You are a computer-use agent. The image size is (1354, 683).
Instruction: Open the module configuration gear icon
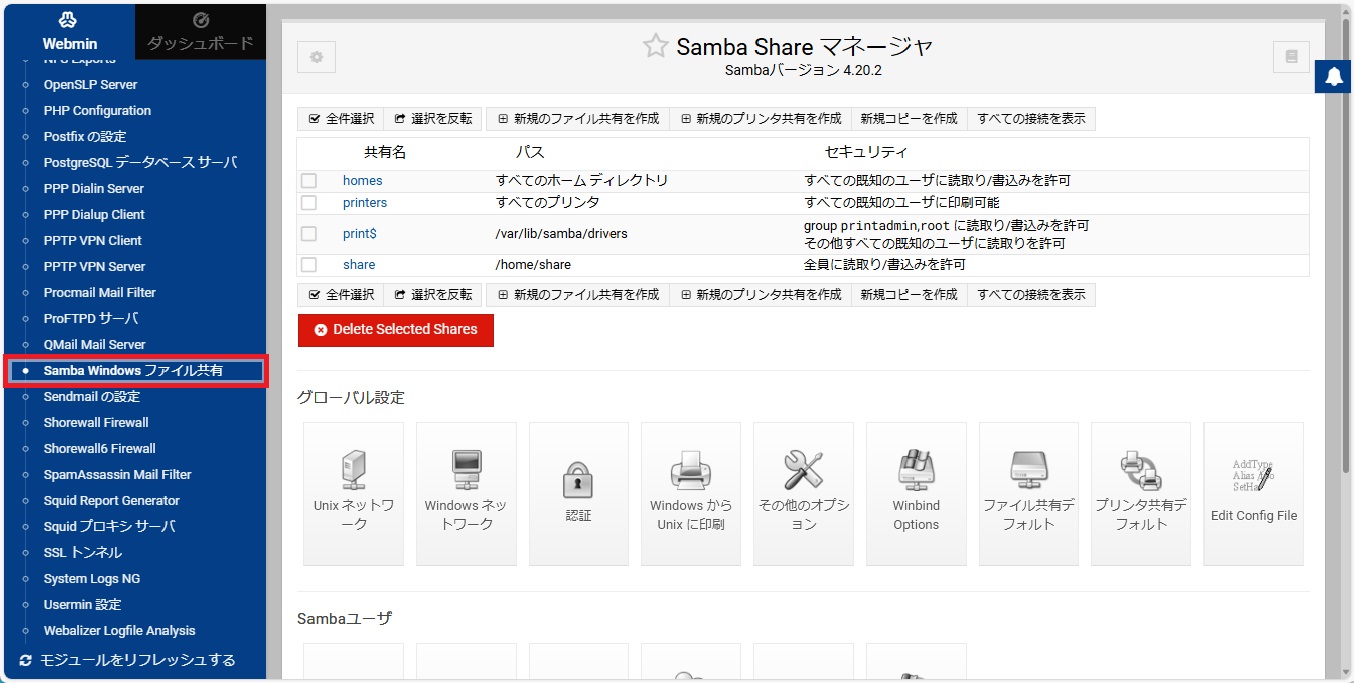[316, 57]
